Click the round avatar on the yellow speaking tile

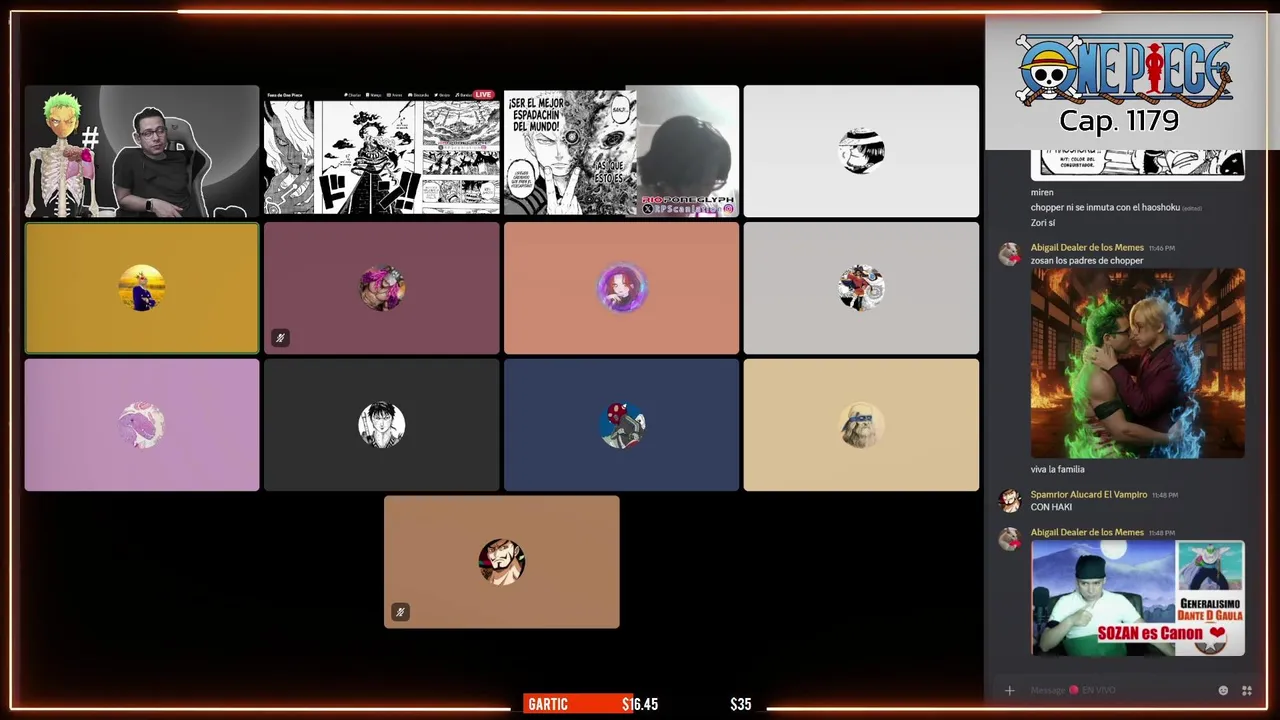[x=142, y=288]
